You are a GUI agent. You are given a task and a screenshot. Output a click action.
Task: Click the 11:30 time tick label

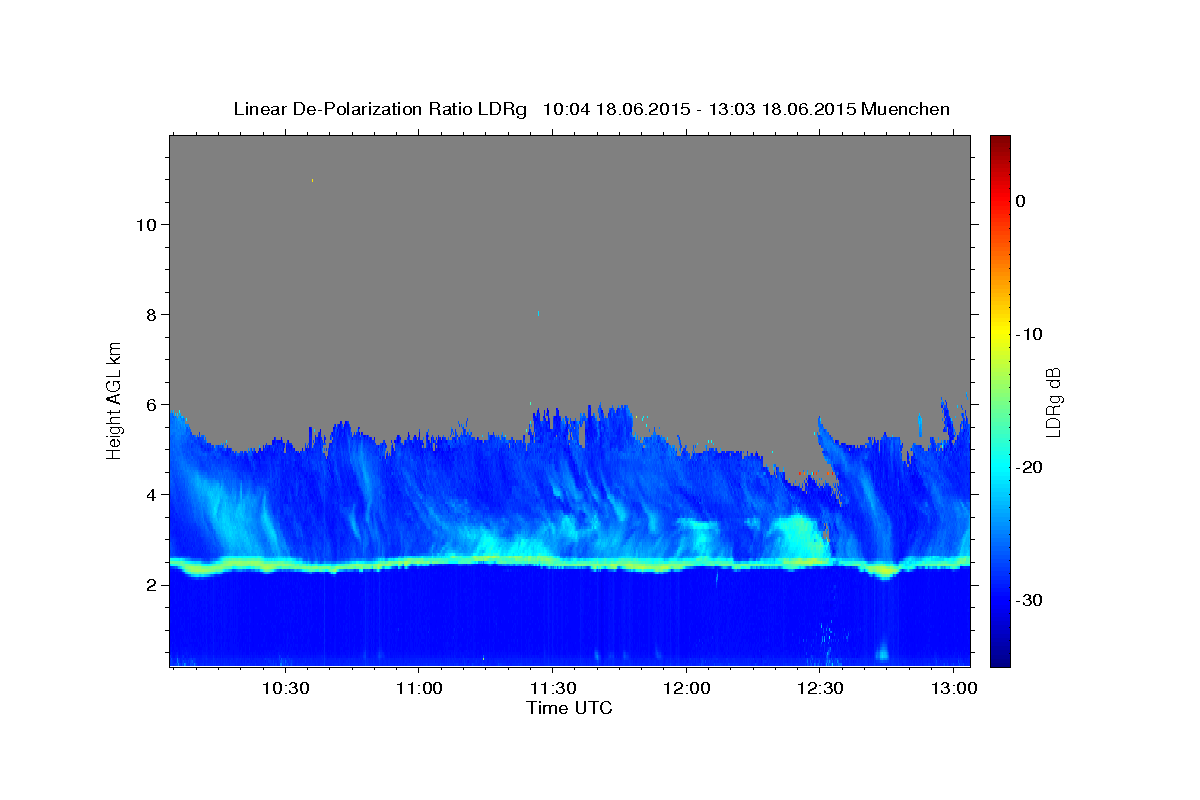[552, 688]
